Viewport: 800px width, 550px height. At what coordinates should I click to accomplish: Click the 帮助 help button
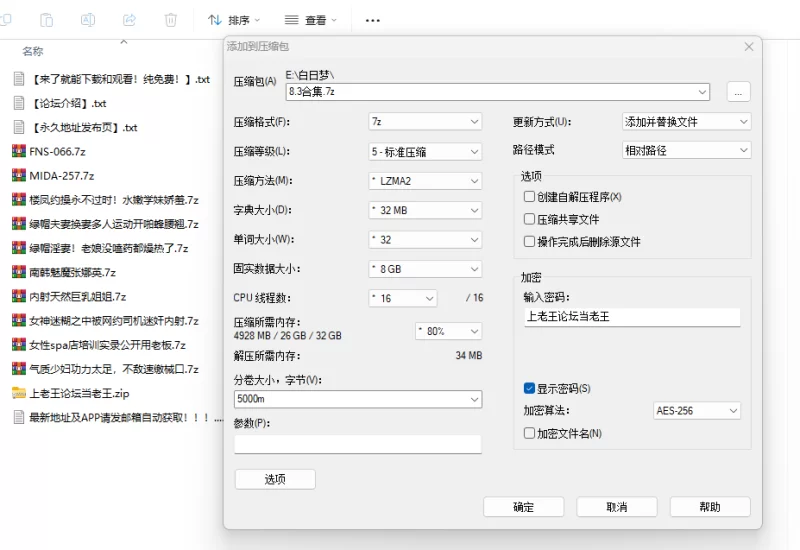tap(710, 507)
